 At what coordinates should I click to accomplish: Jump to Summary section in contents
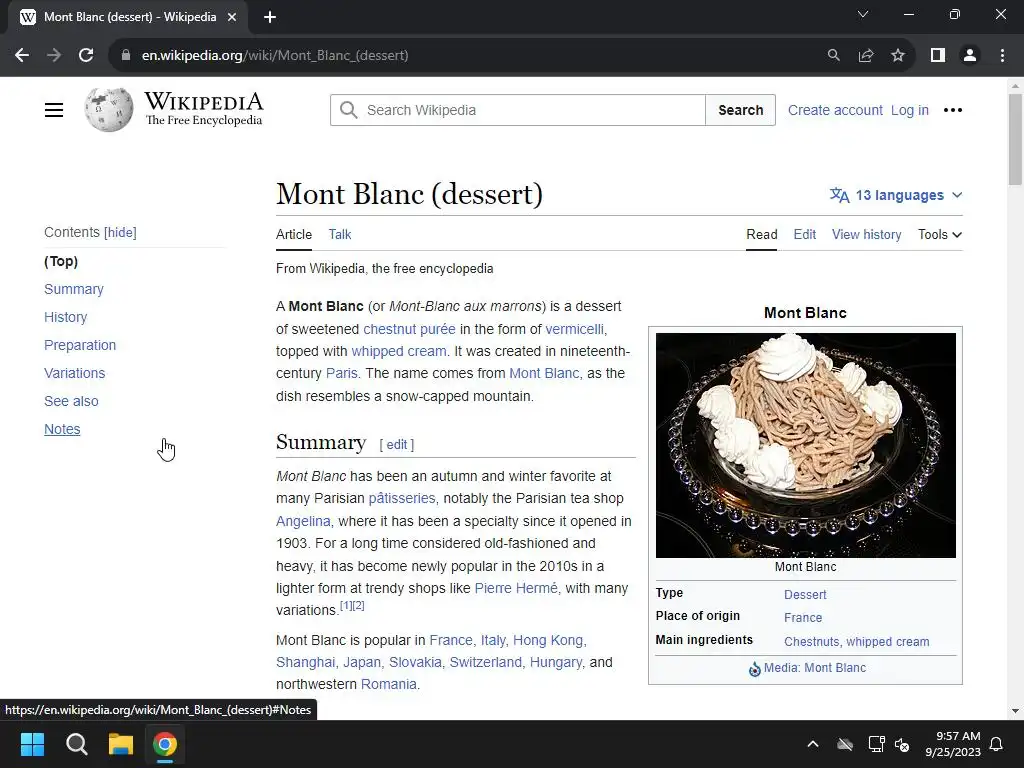point(74,289)
